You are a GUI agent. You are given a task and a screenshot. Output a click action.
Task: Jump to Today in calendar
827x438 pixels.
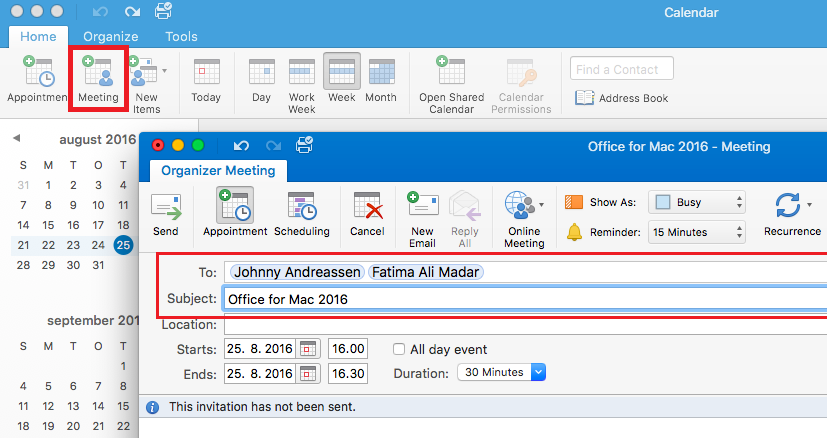206,80
